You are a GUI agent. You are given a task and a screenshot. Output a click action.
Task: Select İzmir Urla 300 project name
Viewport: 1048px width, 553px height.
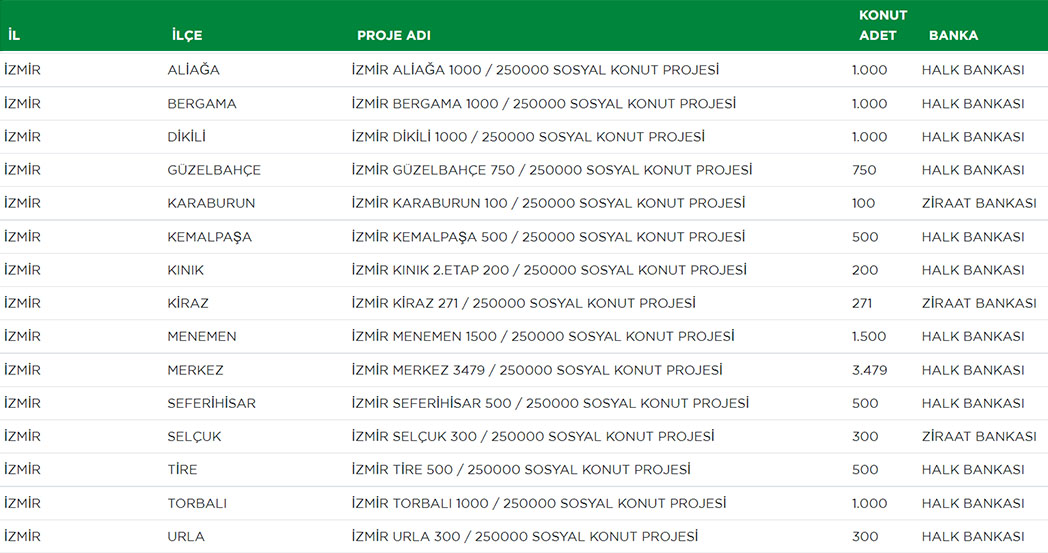point(525,536)
